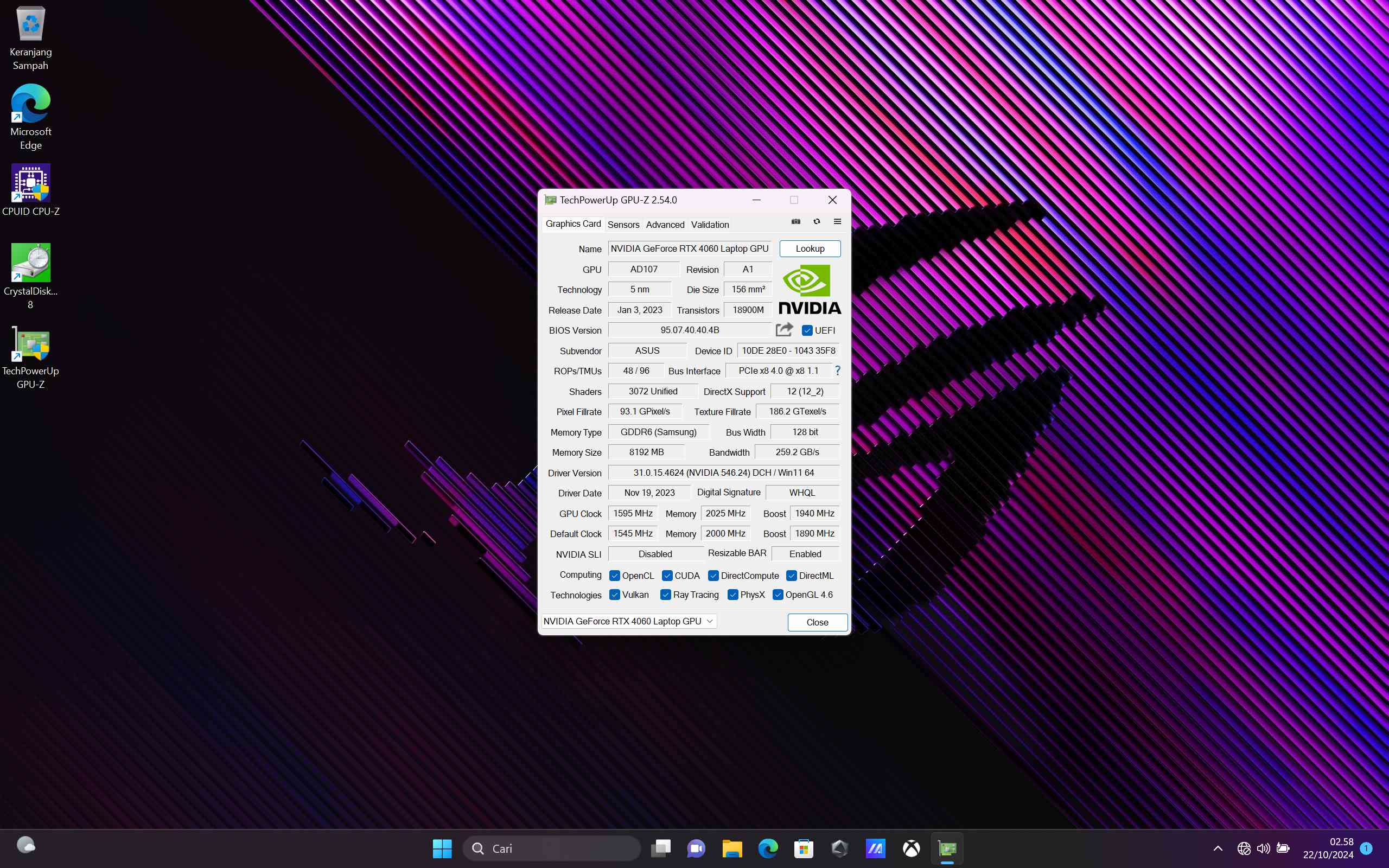Click the Bus Interface question mark
The width and height of the screenshot is (1389, 868).
pos(837,371)
